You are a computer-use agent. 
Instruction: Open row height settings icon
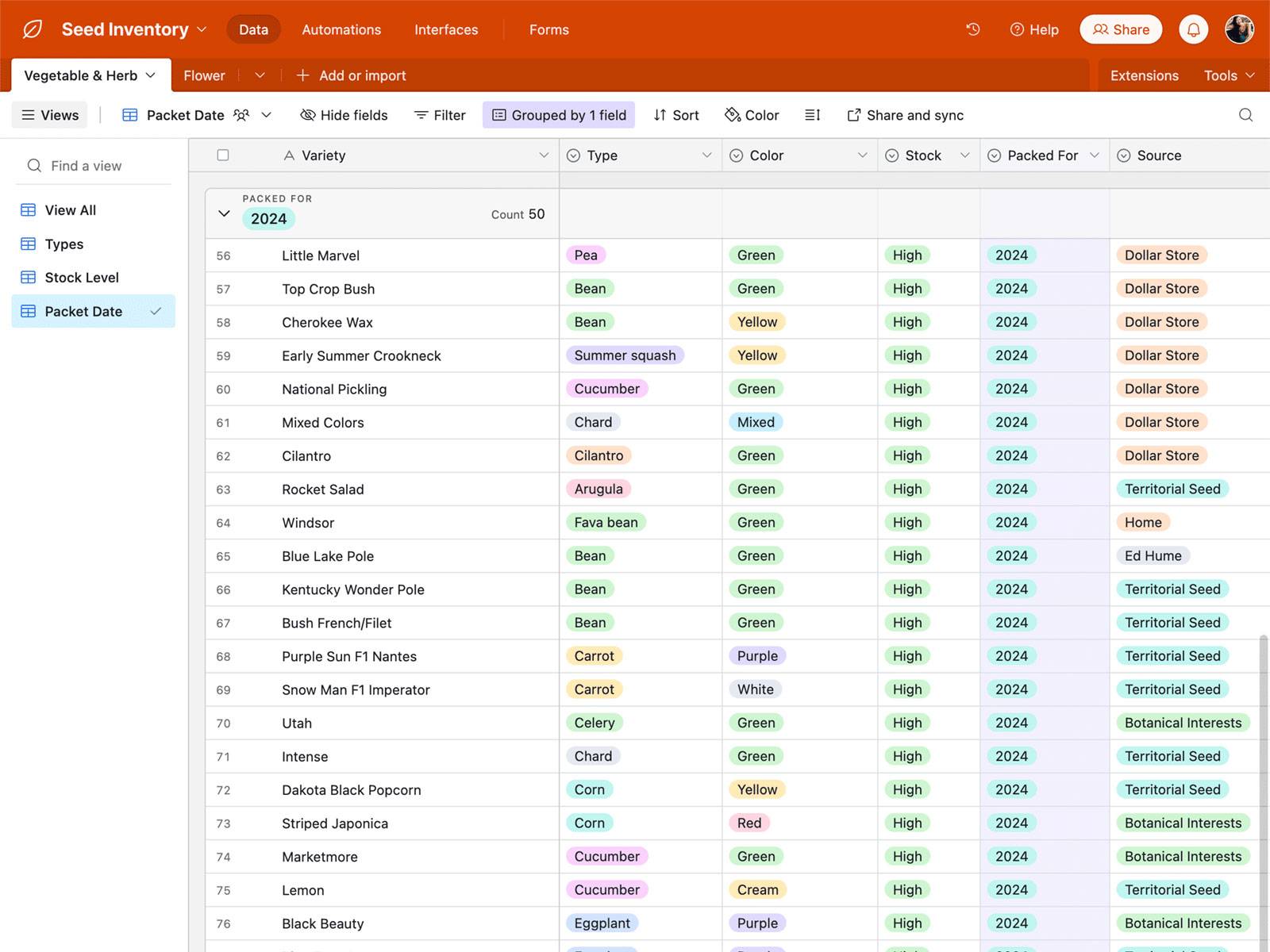(x=812, y=115)
